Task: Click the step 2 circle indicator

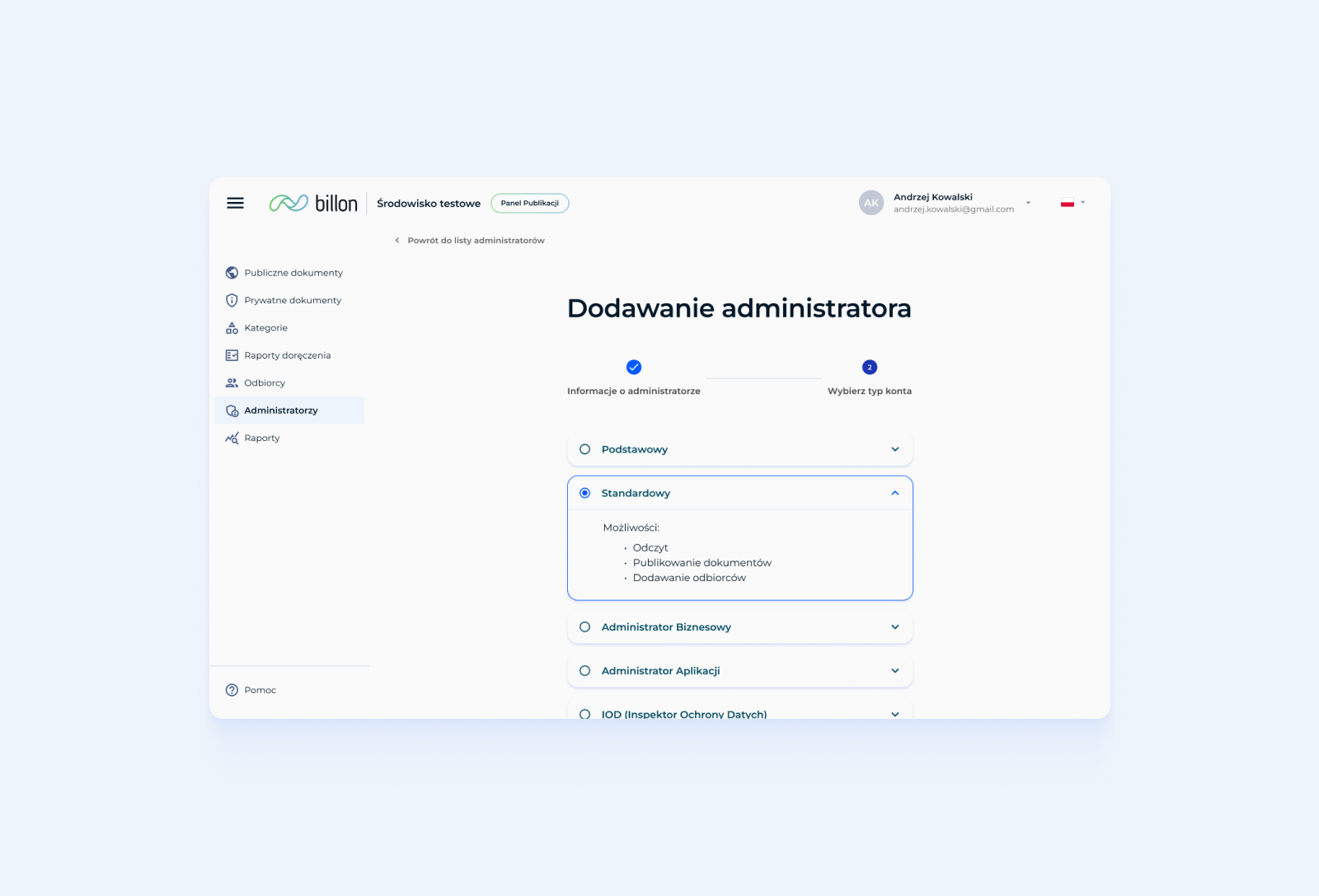Action: tap(870, 367)
